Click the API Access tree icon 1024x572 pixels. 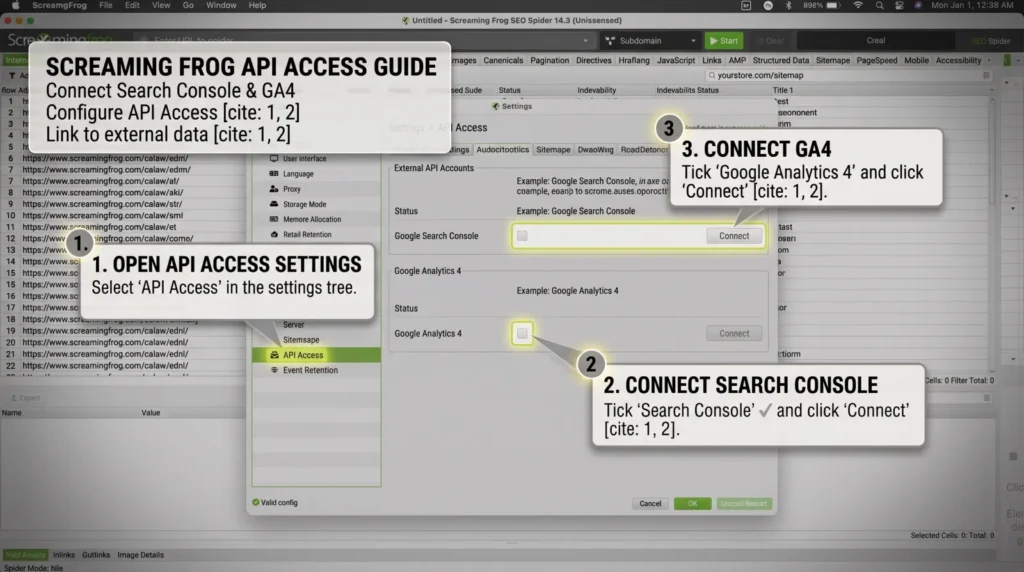pyautogui.click(x=274, y=355)
